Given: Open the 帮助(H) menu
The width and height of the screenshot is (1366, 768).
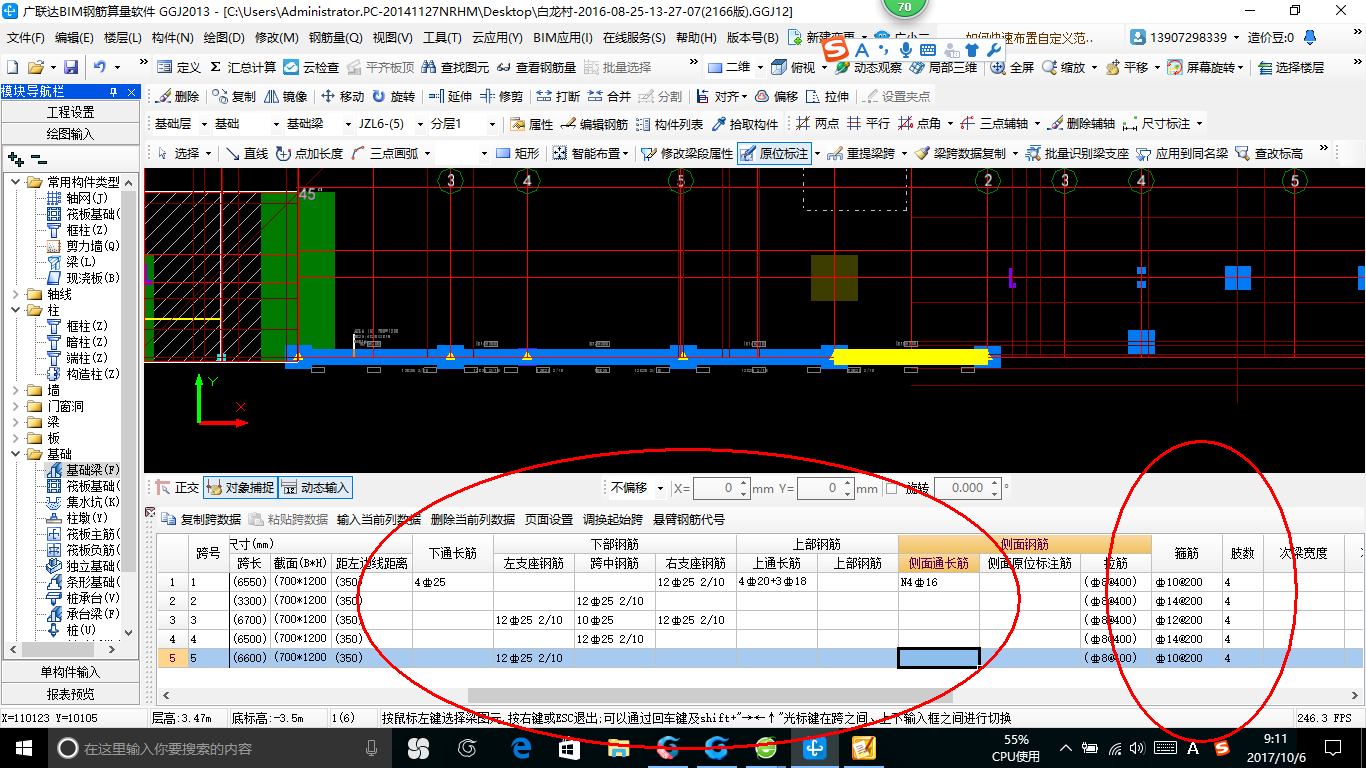Looking at the screenshot, I should coord(696,38).
